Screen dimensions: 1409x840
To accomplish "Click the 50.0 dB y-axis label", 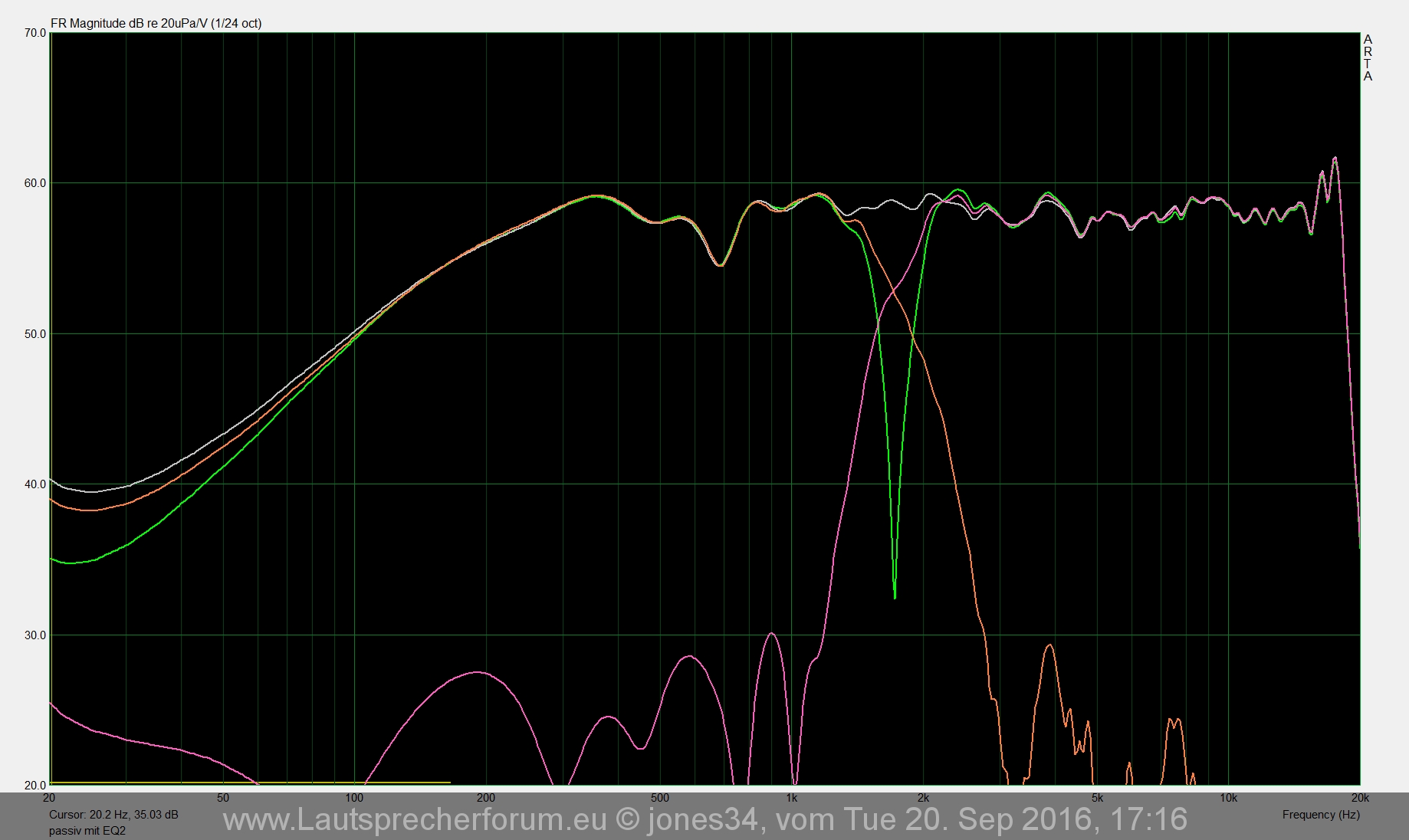I will [35, 334].
